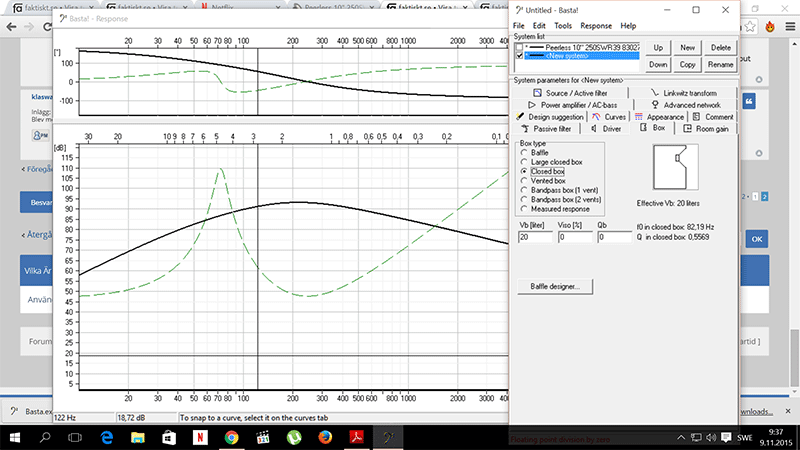Click the uTorrent taskbar icon

coord(294,437)
